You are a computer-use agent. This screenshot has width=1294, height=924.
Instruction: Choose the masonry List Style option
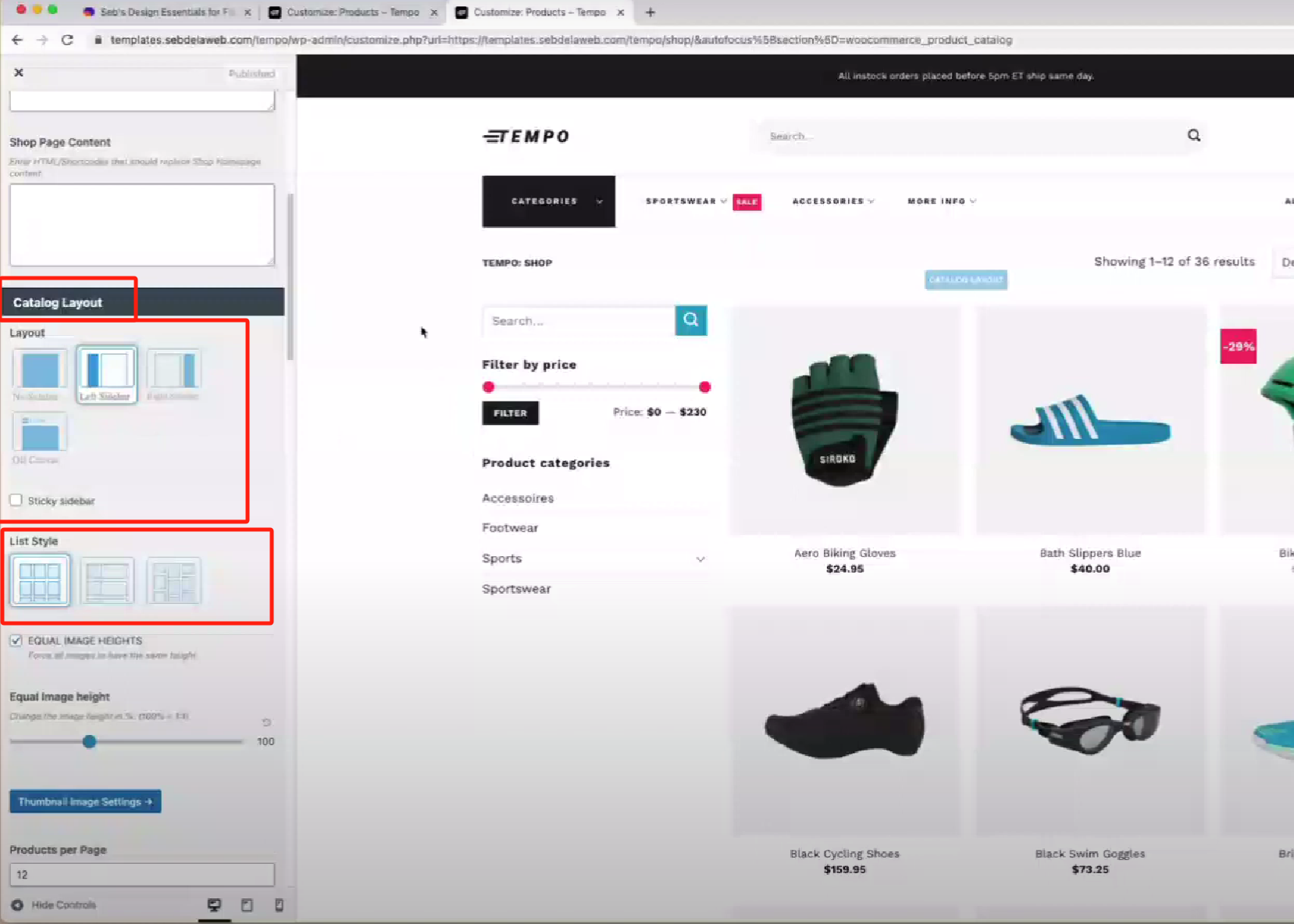tap(173, 580)
